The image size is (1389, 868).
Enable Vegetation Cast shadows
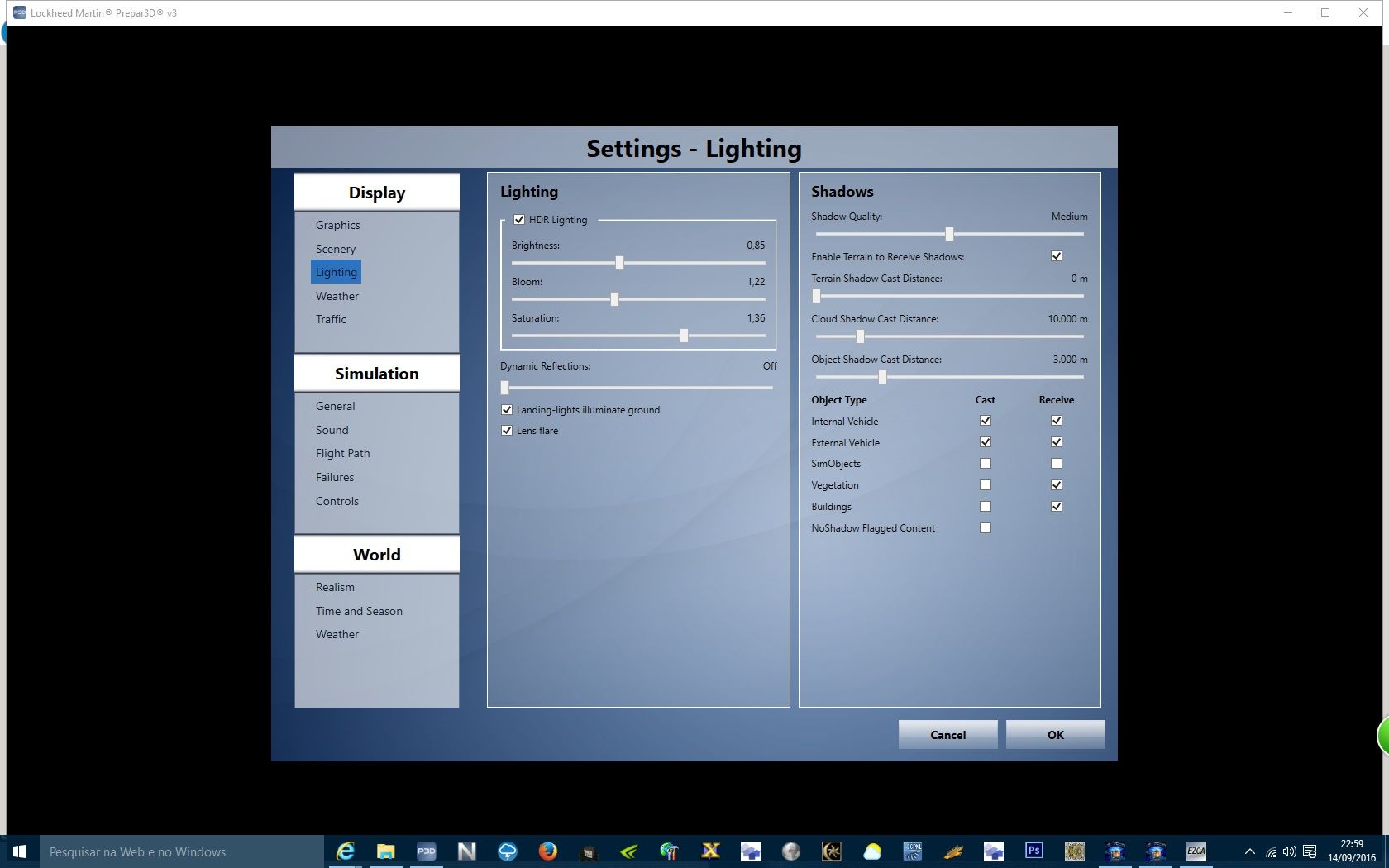pyautogui.click(x=986, y=485)
